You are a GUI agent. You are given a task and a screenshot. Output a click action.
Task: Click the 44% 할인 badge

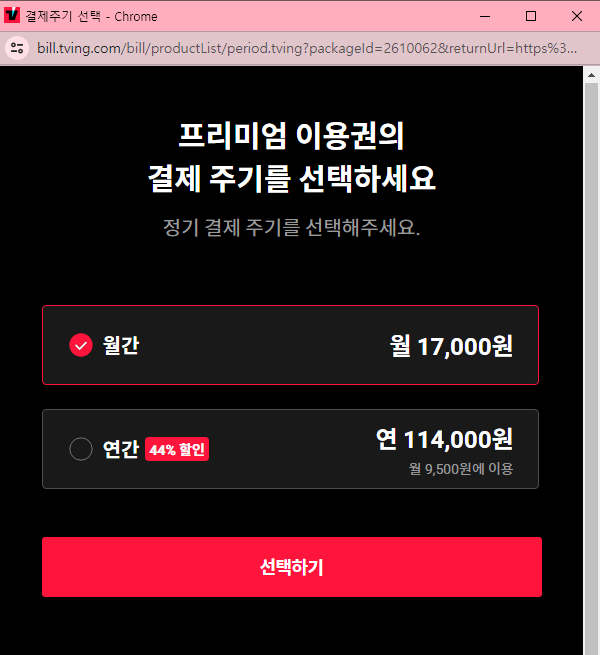tap(177, 449)
